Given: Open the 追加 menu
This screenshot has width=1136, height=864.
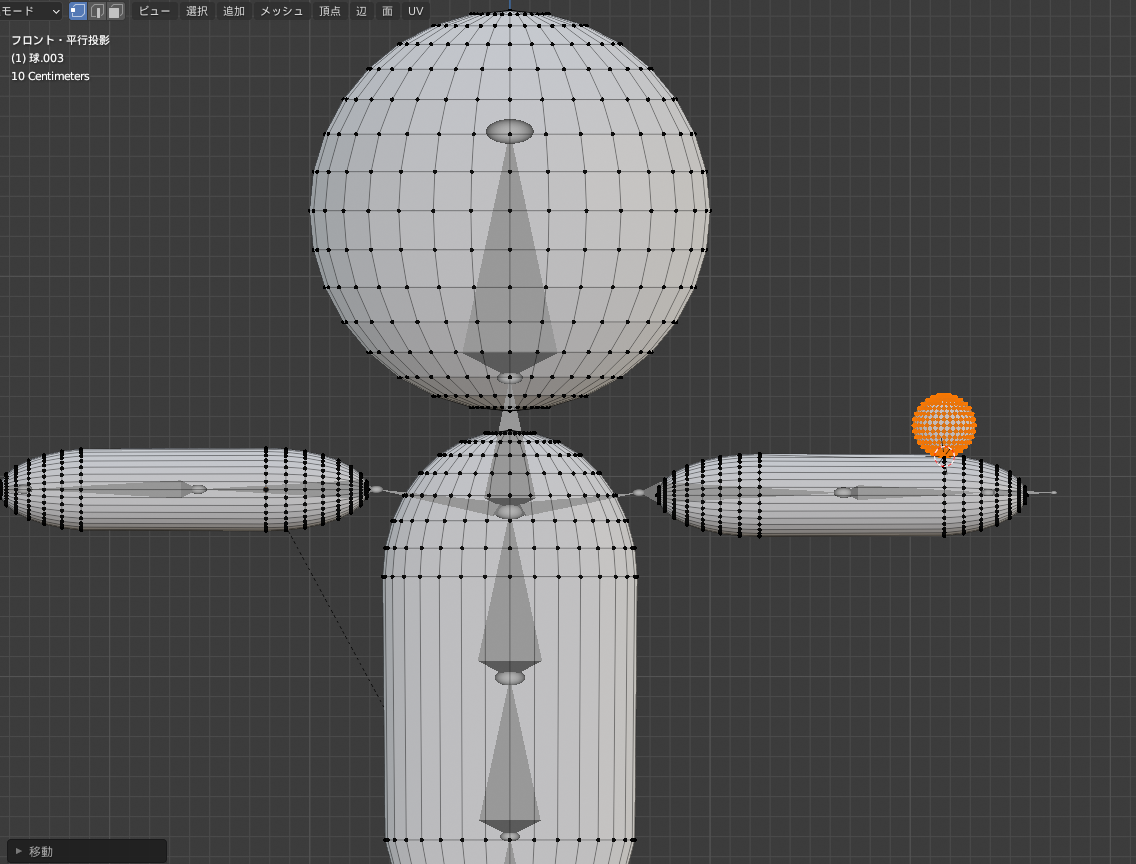Looking at the screenshot, I should [234, 11].
